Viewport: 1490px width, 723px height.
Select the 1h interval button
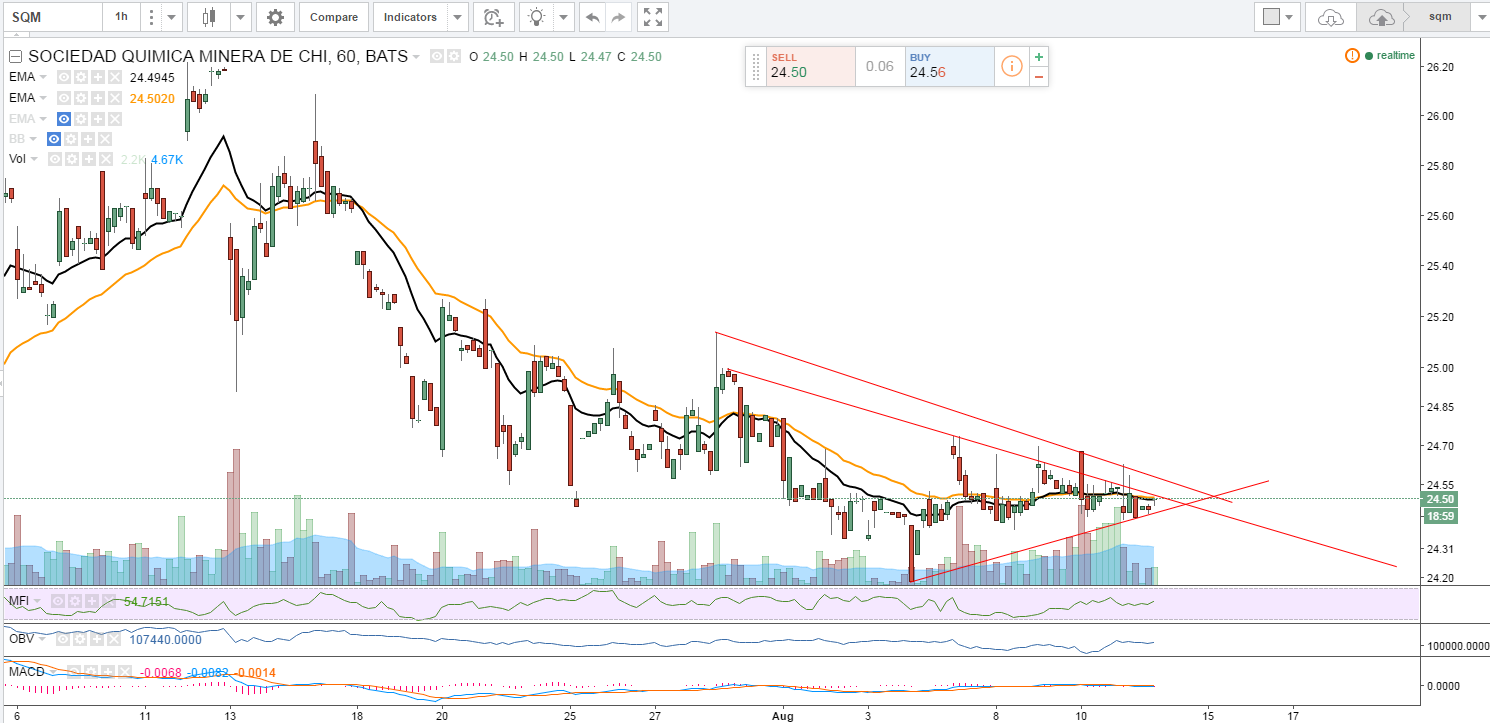coord(121,17)
